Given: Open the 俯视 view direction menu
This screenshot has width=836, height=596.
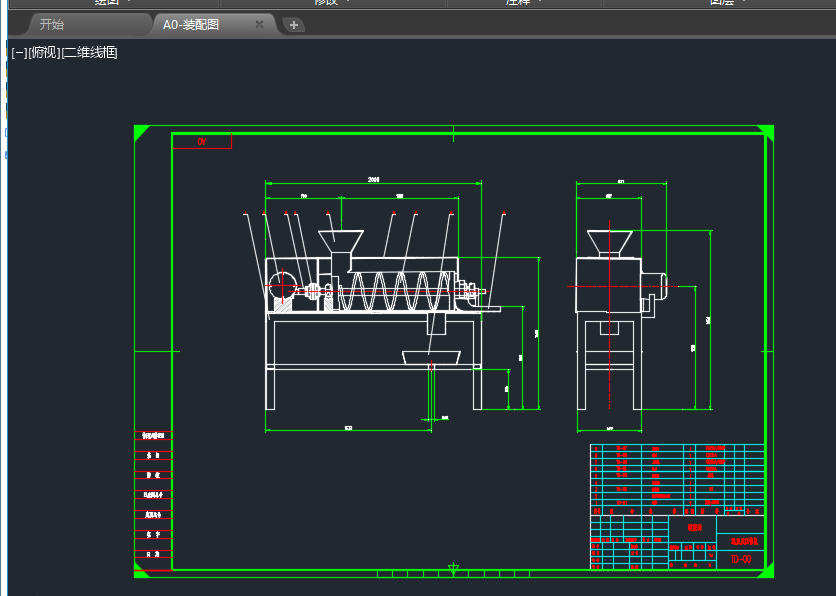Looking at the screenshot, I should tap(44, 53).
